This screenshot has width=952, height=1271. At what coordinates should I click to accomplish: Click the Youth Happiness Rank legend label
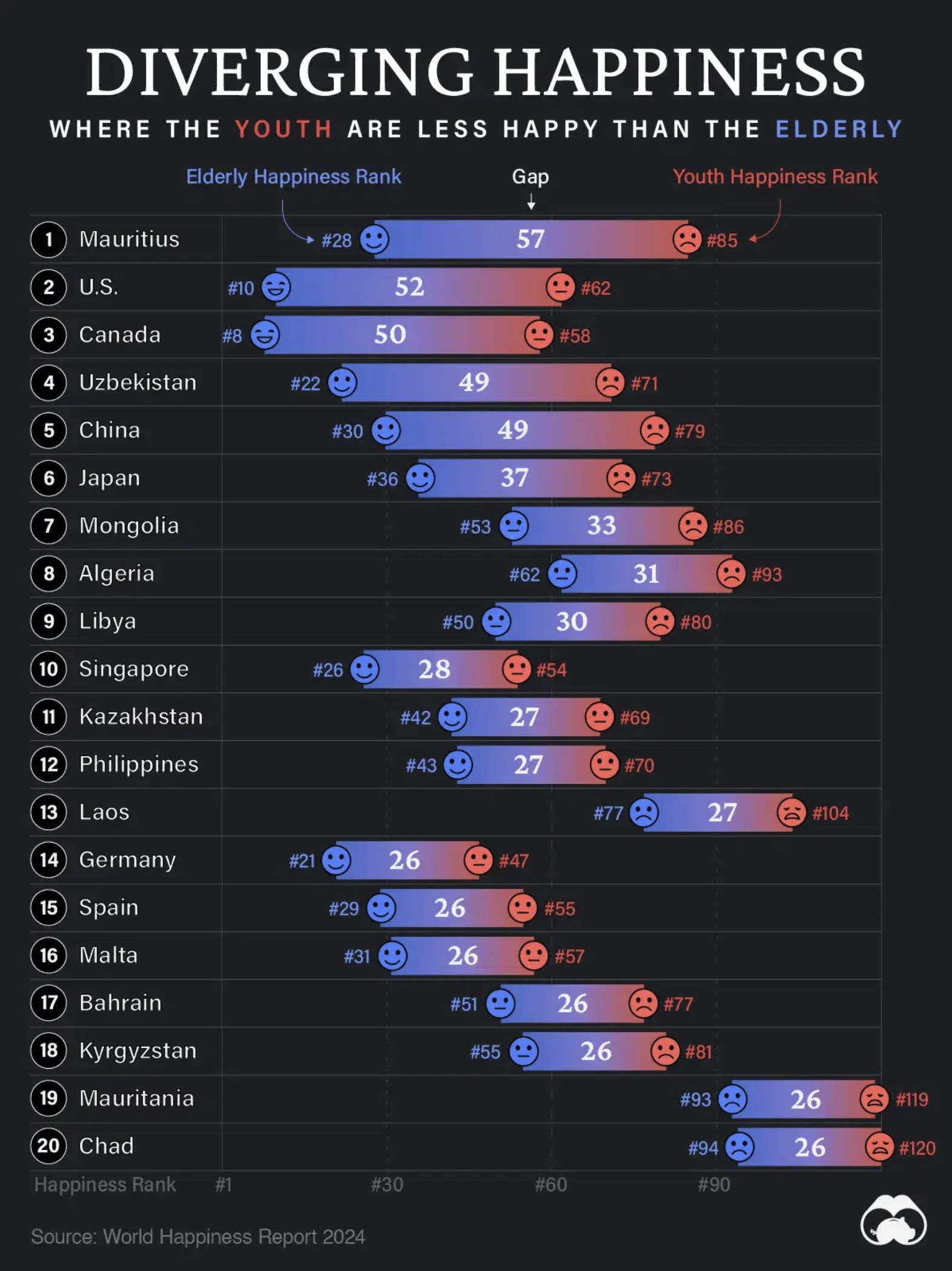775,176
